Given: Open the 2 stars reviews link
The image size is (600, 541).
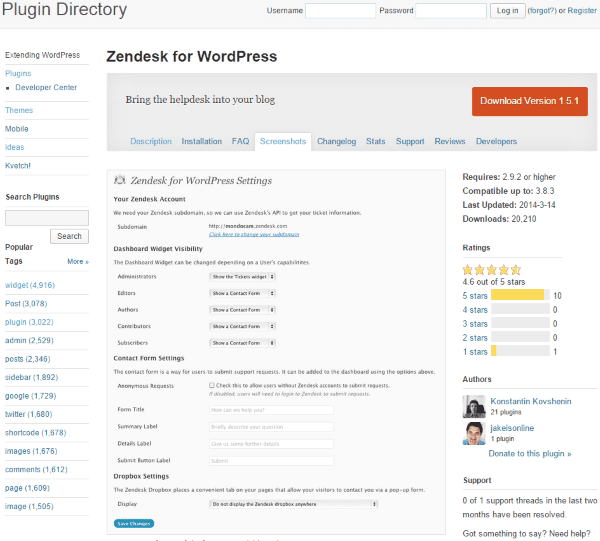Looking at the screenshot, I should click(x=475, y=338).
